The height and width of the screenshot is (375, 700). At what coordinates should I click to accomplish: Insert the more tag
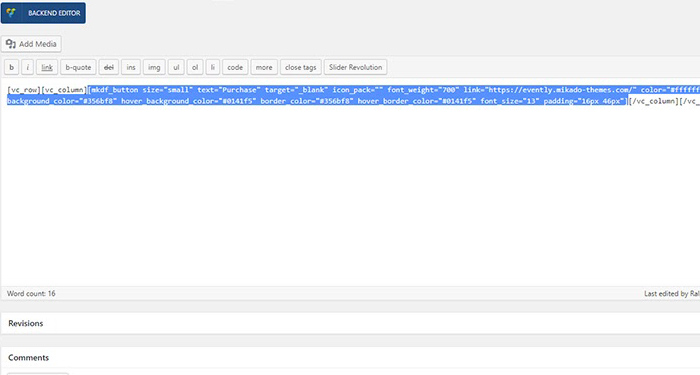(264, 67)
